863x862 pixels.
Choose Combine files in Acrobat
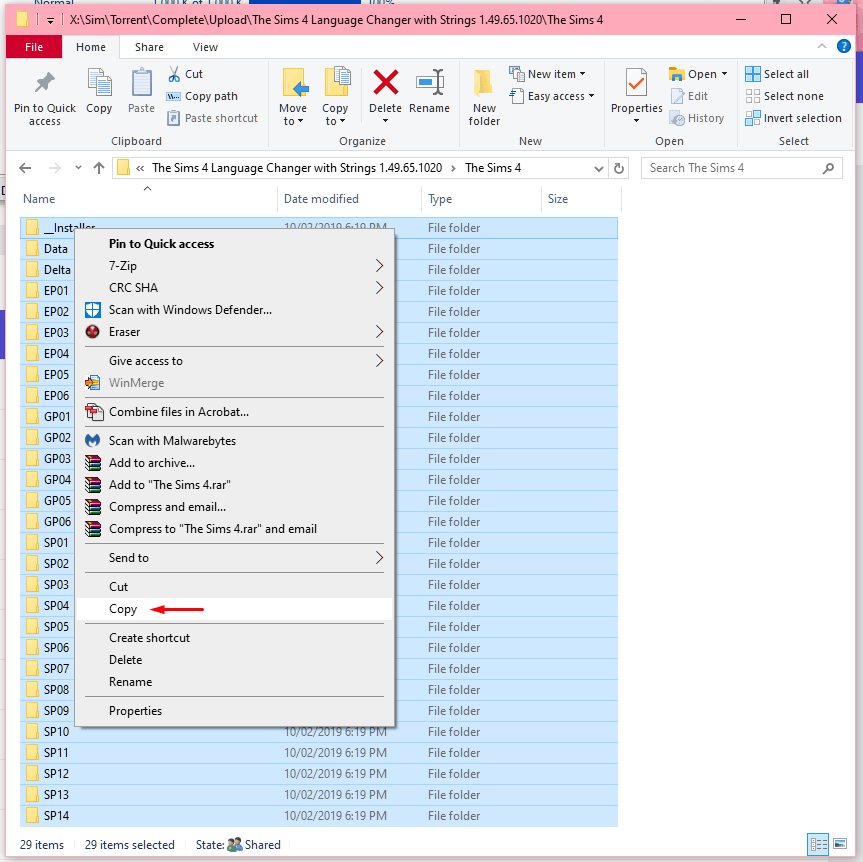point(234,412)
